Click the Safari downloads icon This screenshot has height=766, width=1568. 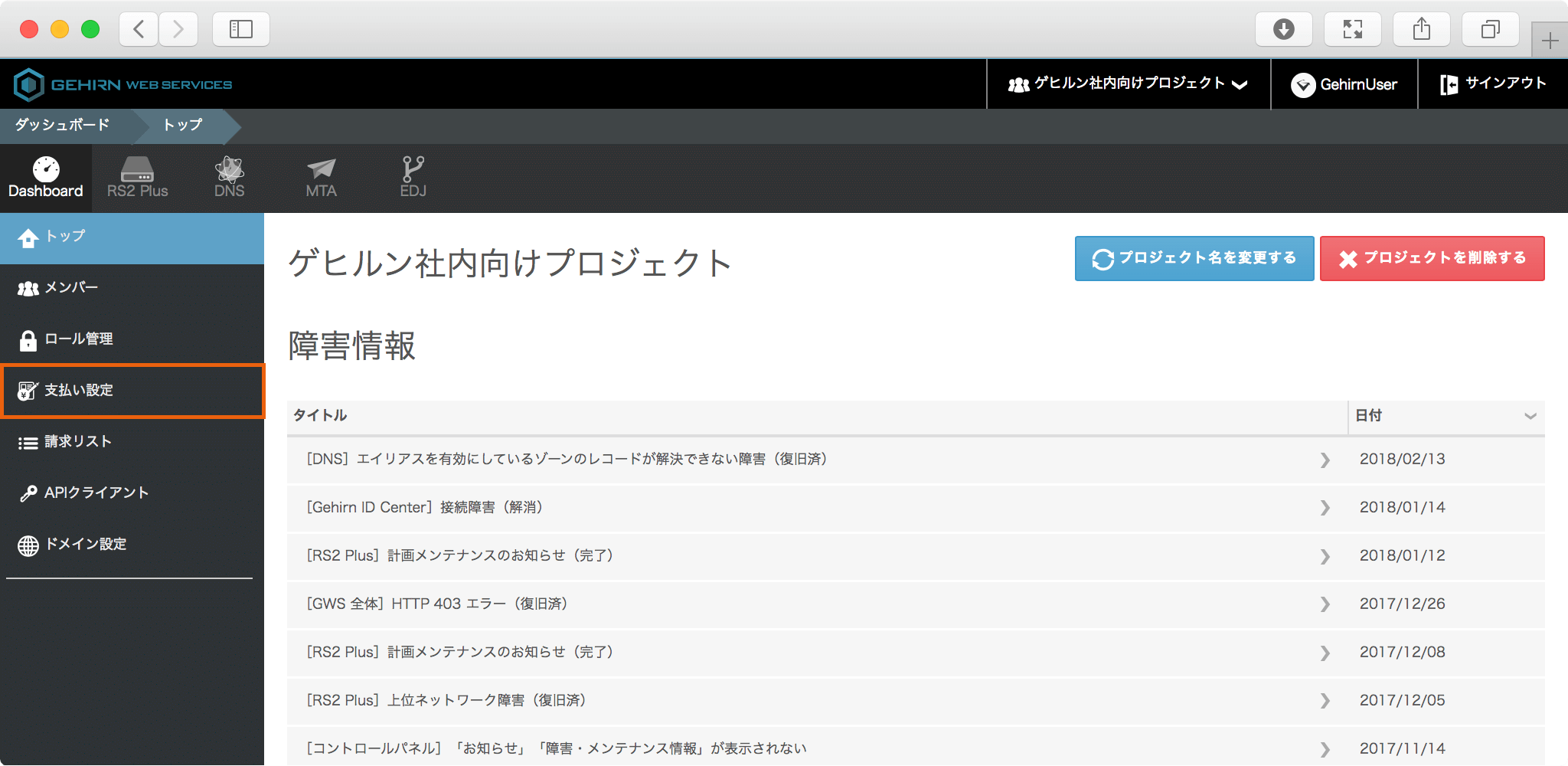1283,29
